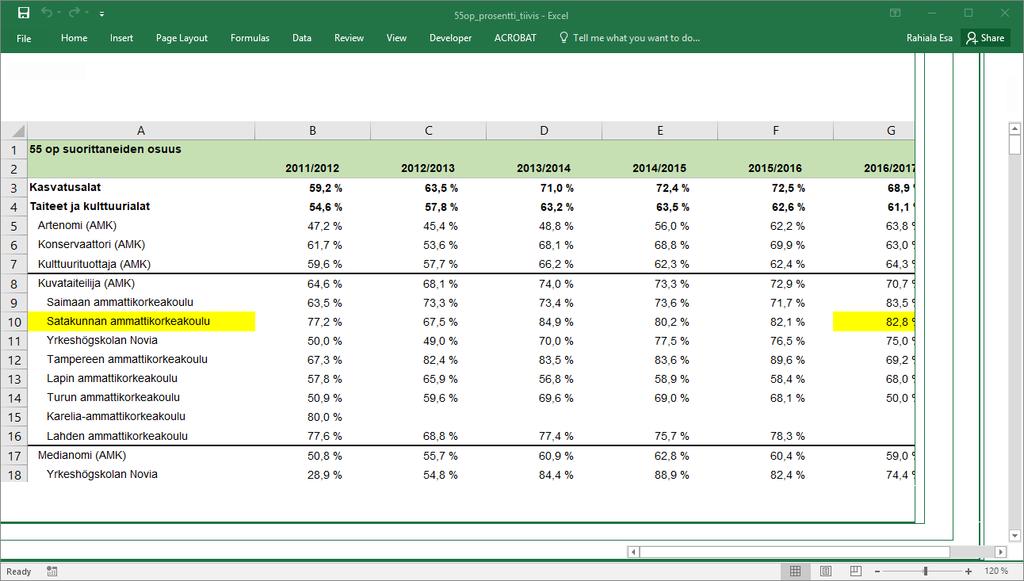Click the Share button
This screenshot has width=1024, height=581.
[x=985, y=38]
